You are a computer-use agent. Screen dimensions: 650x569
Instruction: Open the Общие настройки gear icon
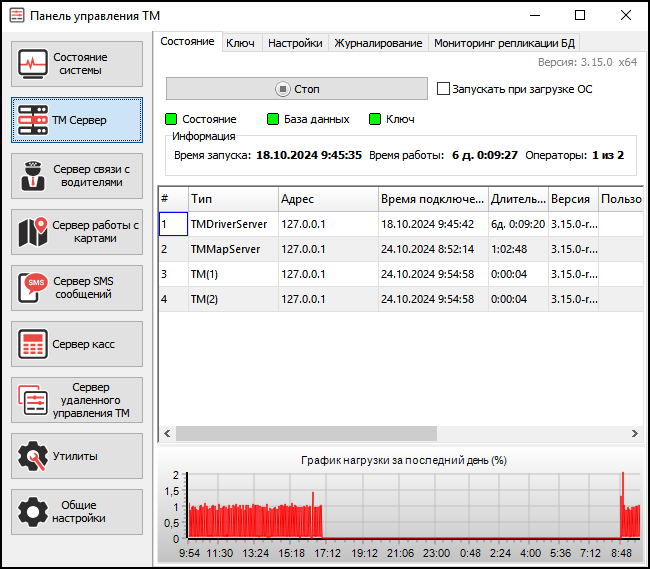coord(33,512)
